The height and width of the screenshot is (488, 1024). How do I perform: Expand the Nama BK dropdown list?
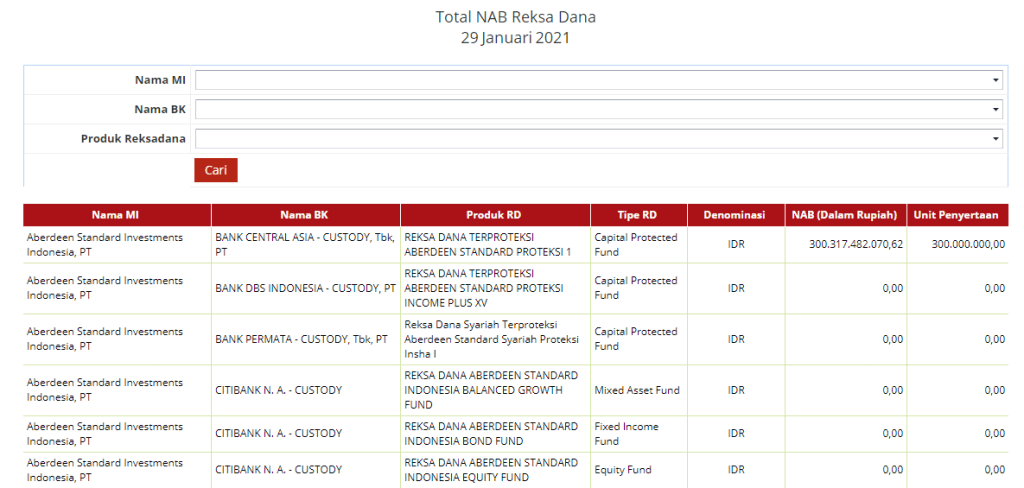[598, 109]
